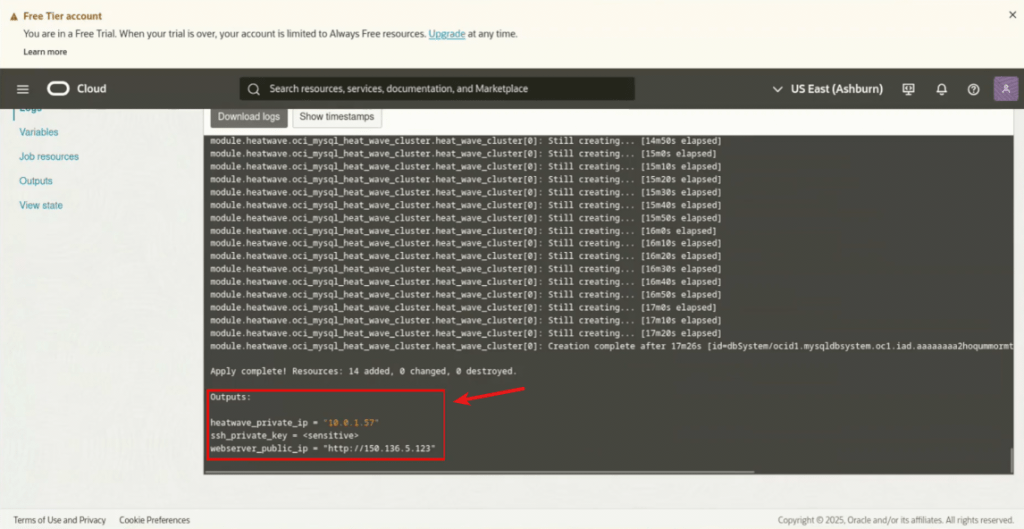Click the Upgrade link in banner
Screen dimensions: 1024x529
click(447, 34)
